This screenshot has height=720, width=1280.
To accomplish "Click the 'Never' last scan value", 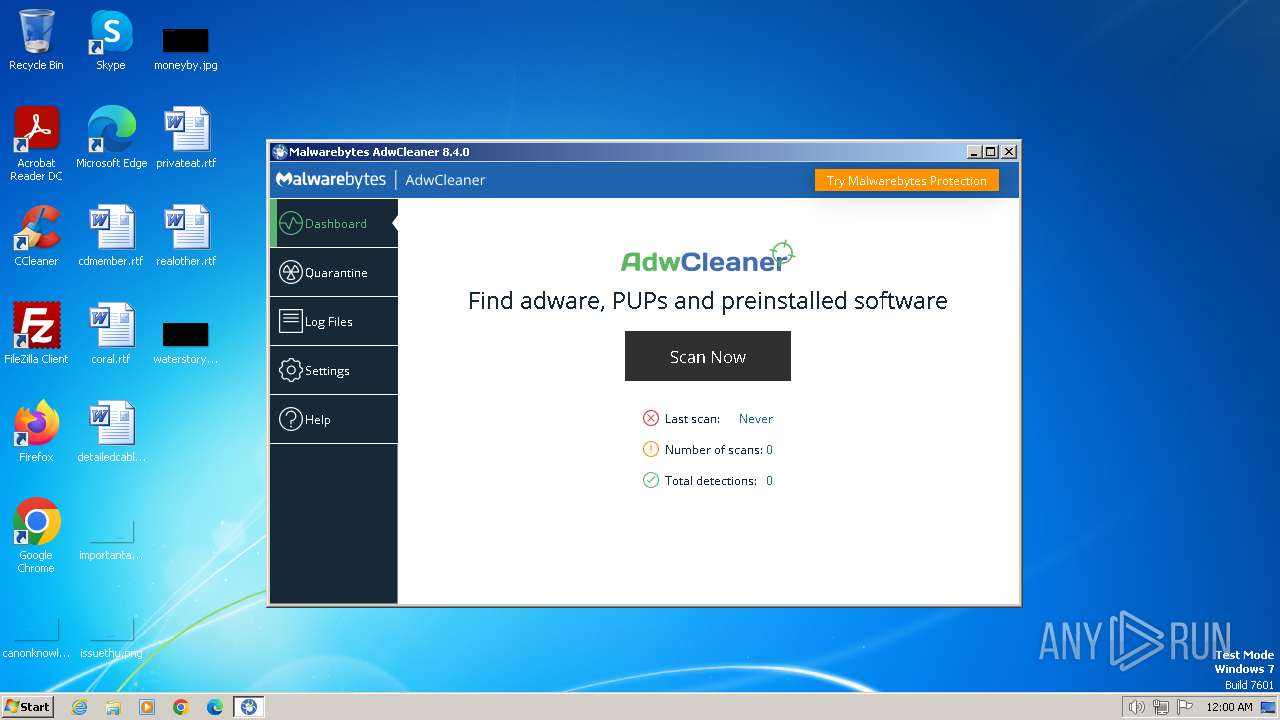I will point(756,419).
